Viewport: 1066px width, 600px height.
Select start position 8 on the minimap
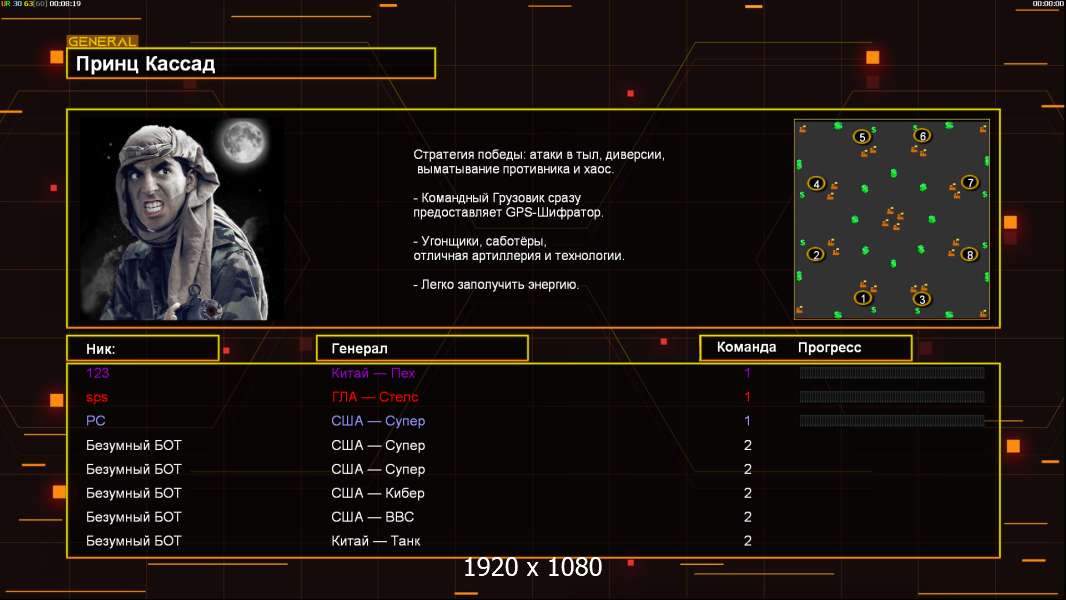click(x=969, y=254)
